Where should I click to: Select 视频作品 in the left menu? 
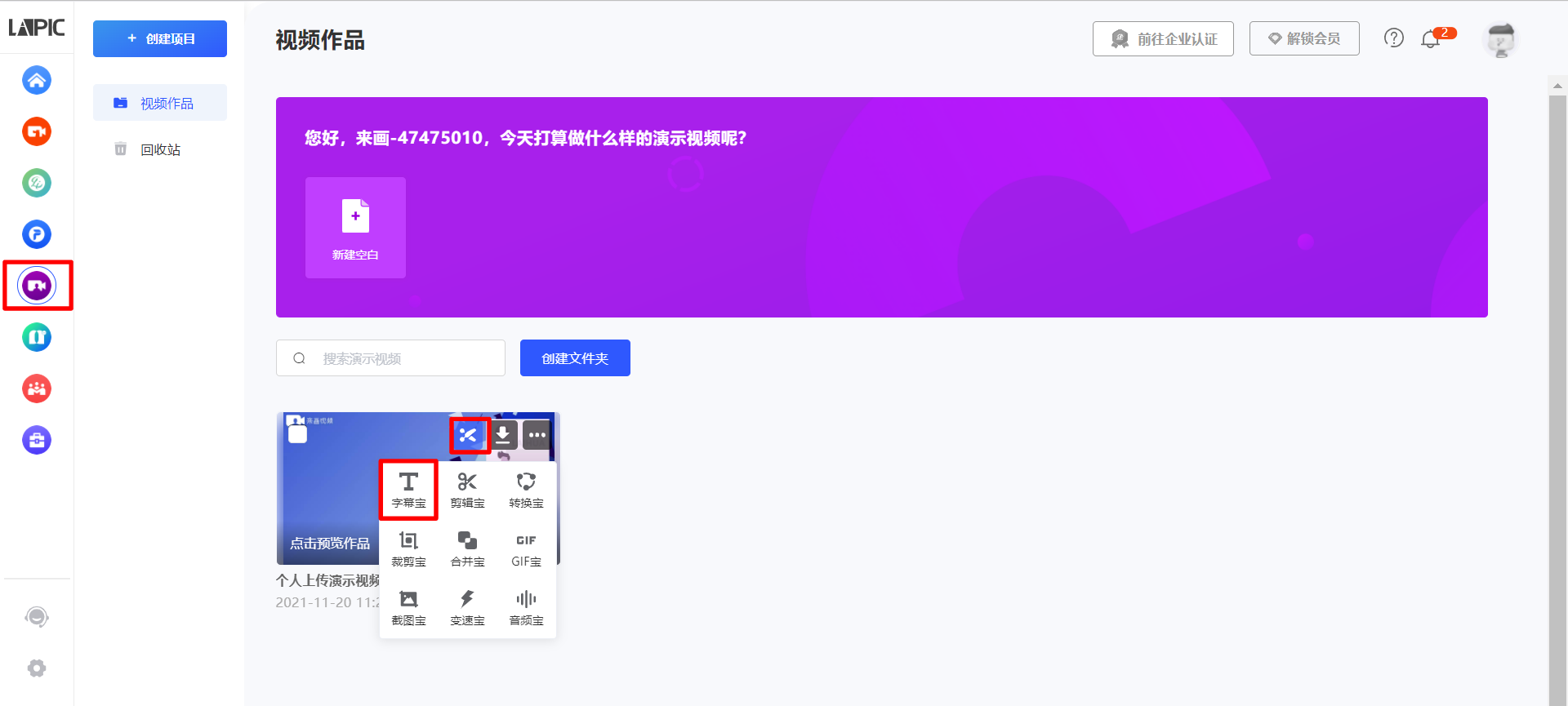pos(160,103)
